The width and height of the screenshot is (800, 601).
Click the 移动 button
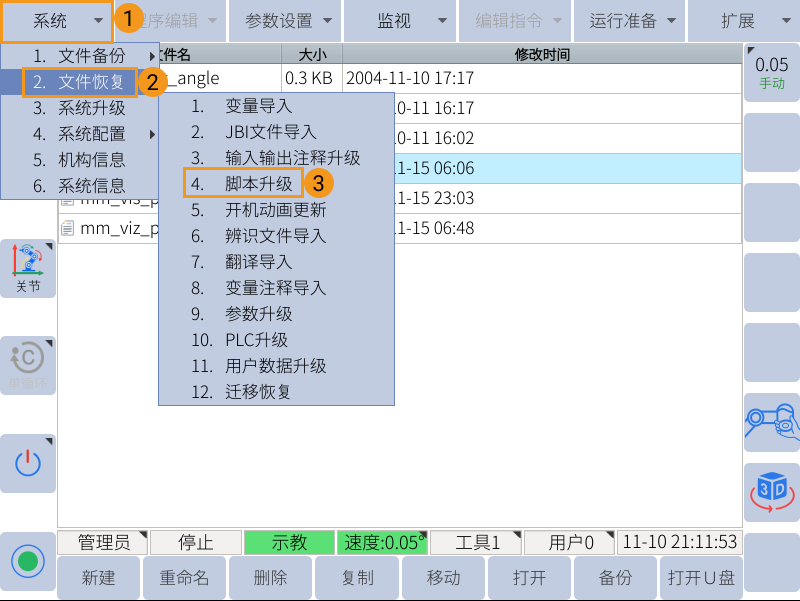[443, 578]
